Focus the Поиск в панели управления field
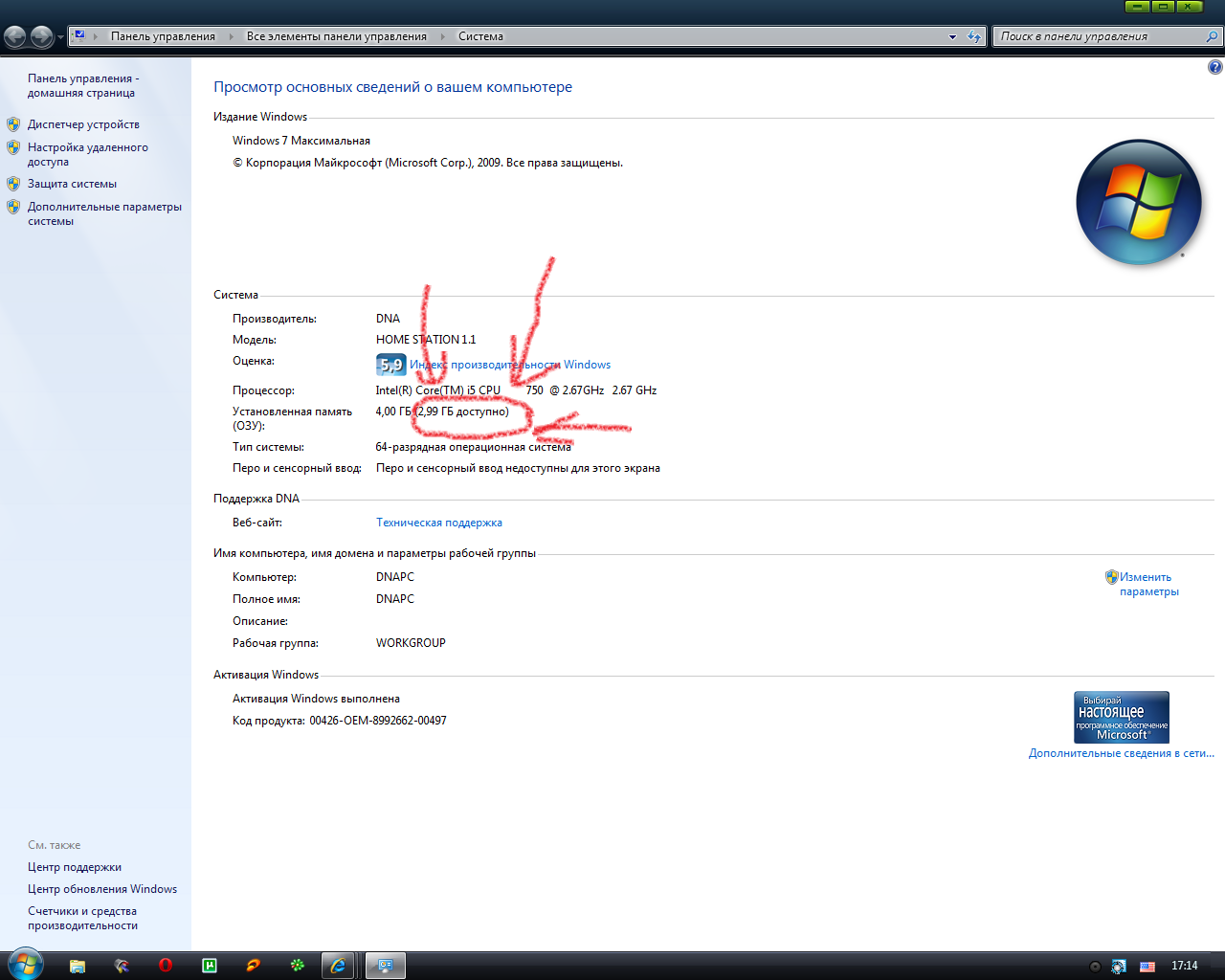 click(1099, 36)
